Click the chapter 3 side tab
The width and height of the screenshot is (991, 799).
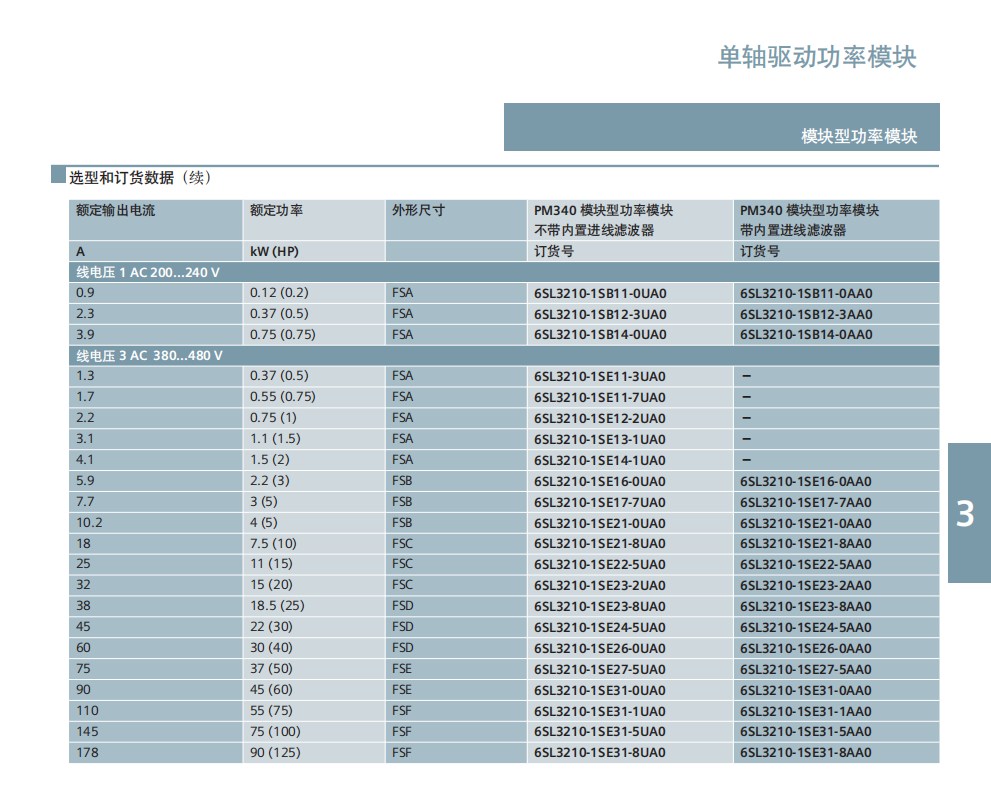967,513
